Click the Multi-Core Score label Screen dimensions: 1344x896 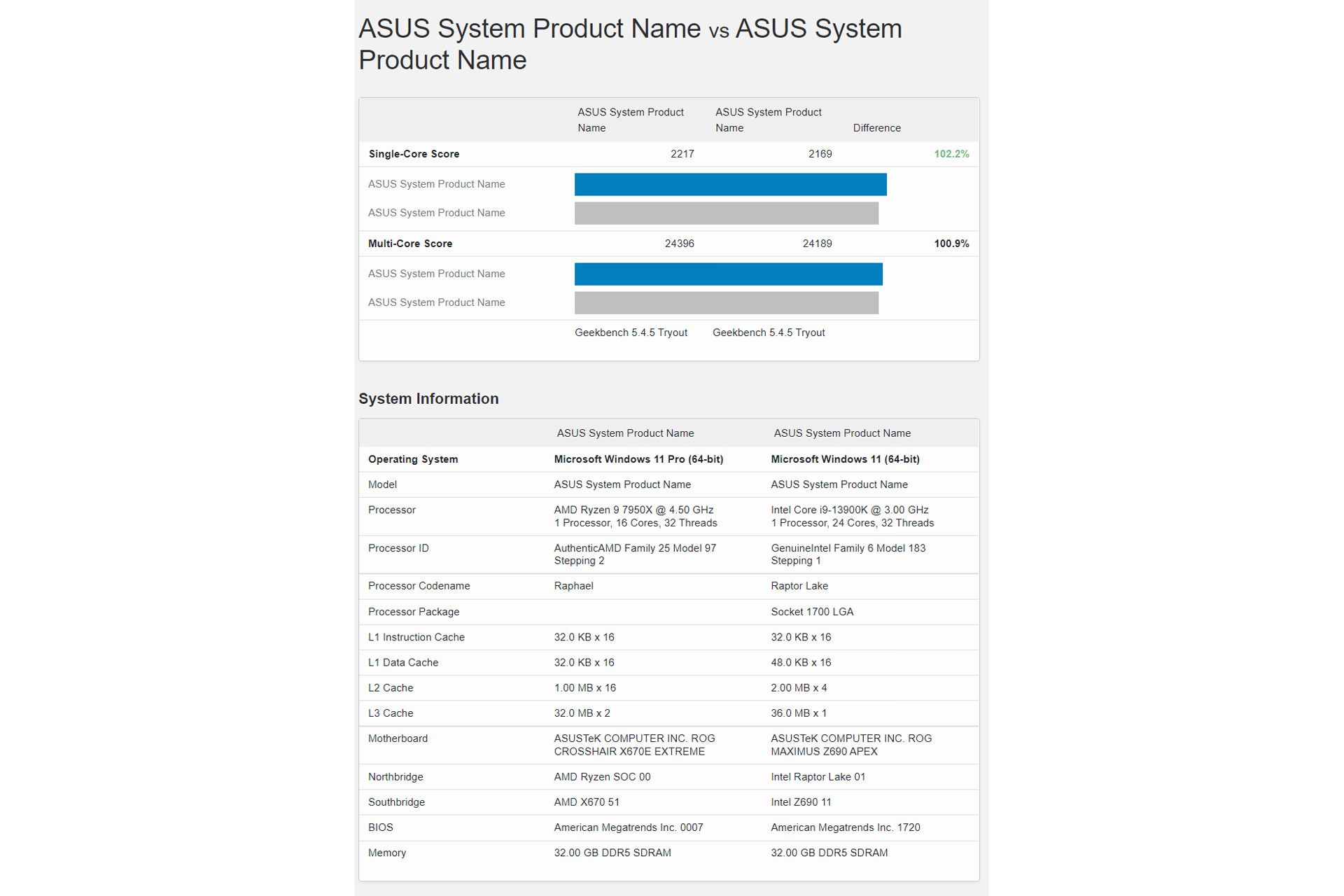tap(410, 244)
